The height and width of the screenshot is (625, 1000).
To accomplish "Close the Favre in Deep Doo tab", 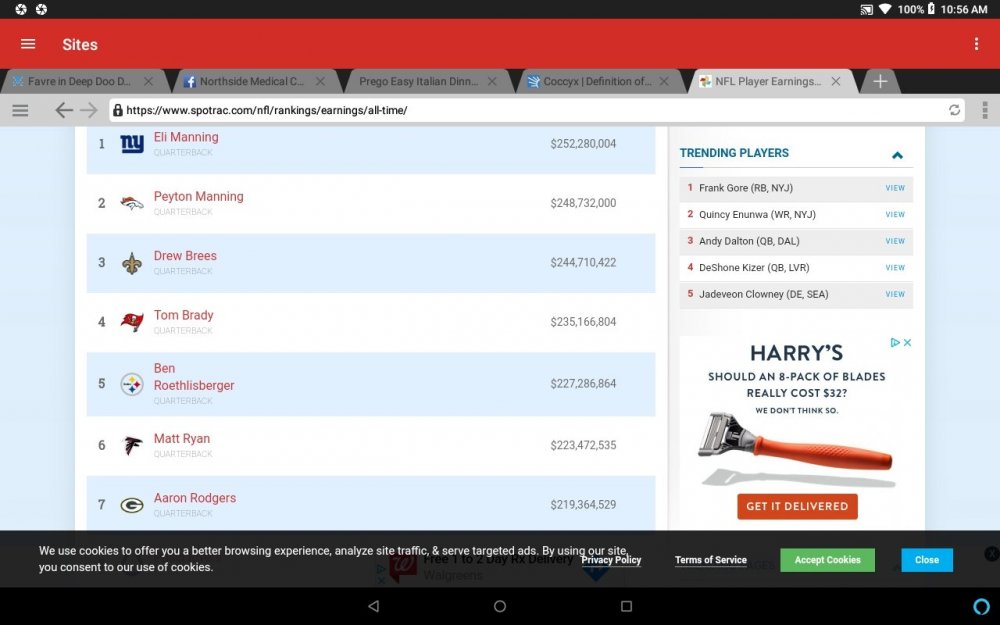I will pyautogui.click(x=148, y=82).
